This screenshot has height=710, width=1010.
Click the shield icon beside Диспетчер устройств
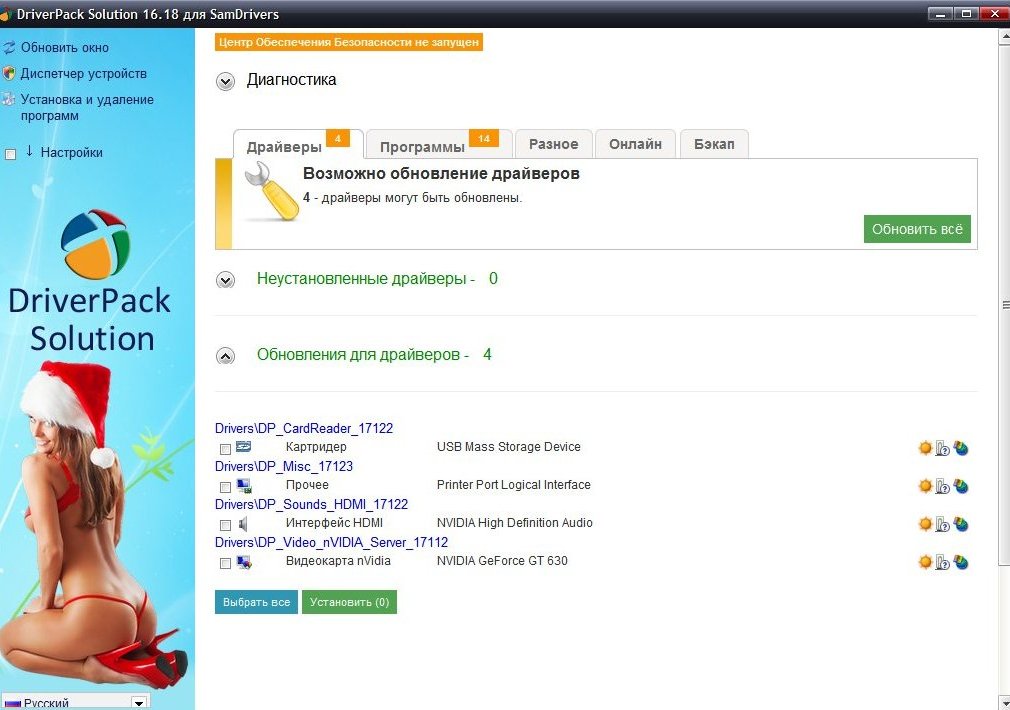click(9, 73)
